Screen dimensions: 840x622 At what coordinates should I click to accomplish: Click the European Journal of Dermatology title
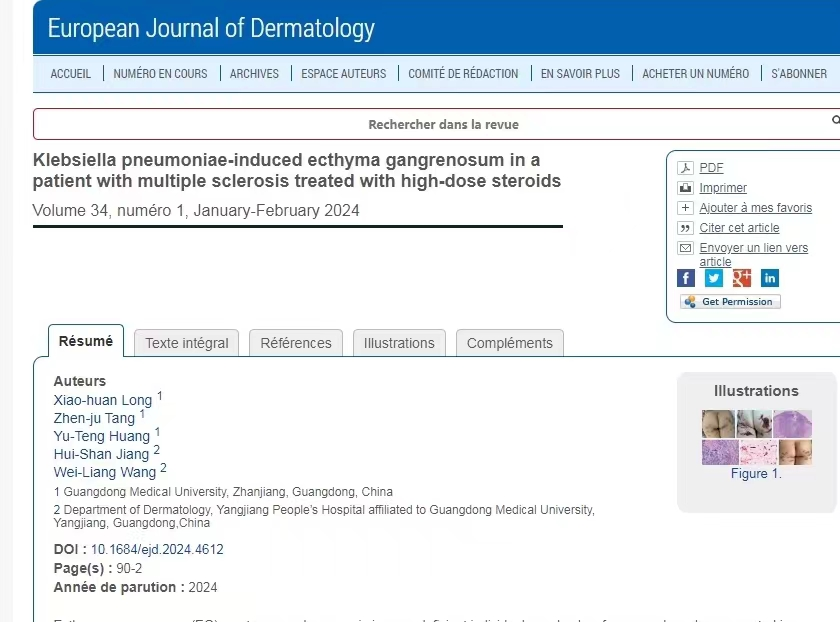coord(211,28)
